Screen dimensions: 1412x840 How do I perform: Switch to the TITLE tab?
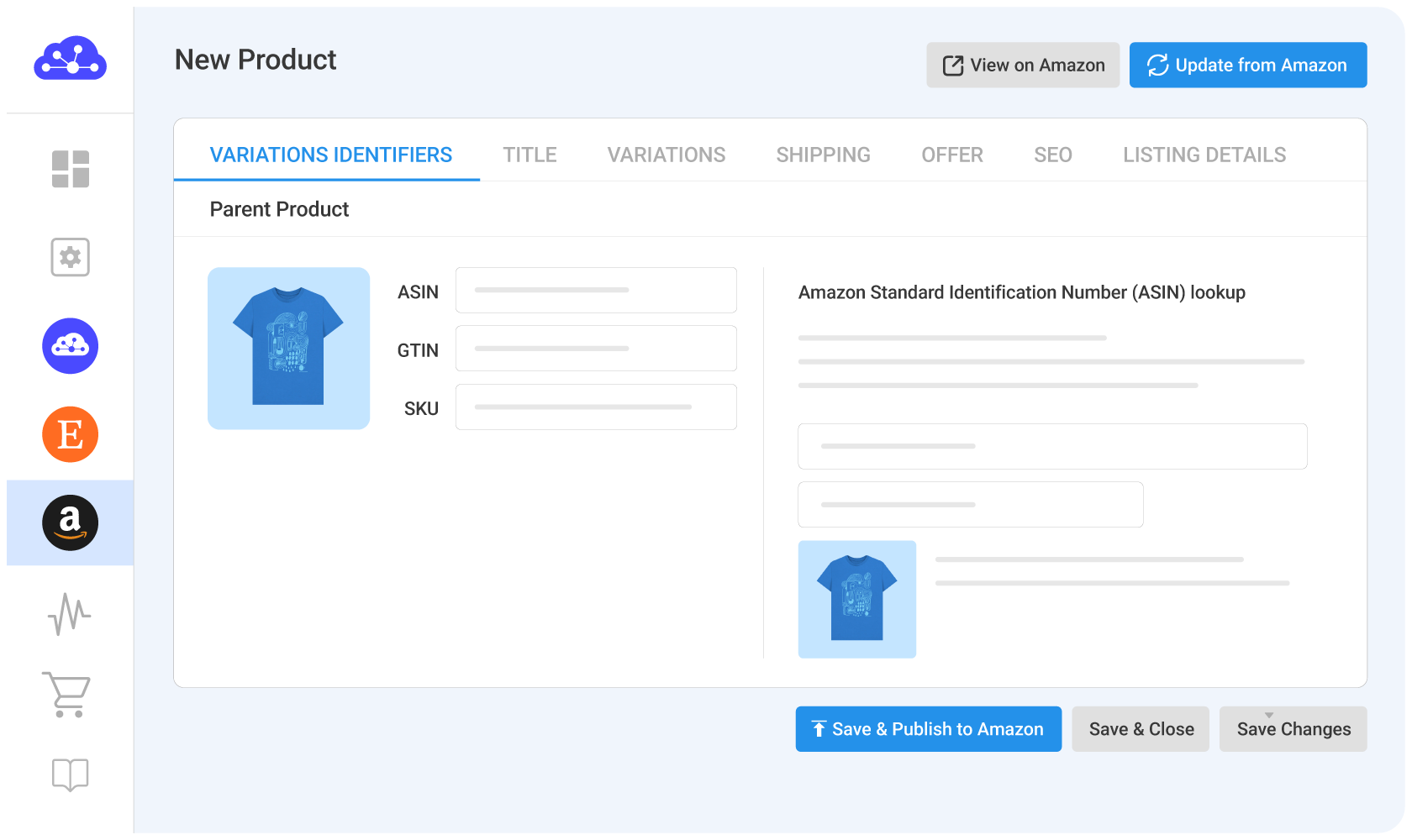[x=529, y=155]
